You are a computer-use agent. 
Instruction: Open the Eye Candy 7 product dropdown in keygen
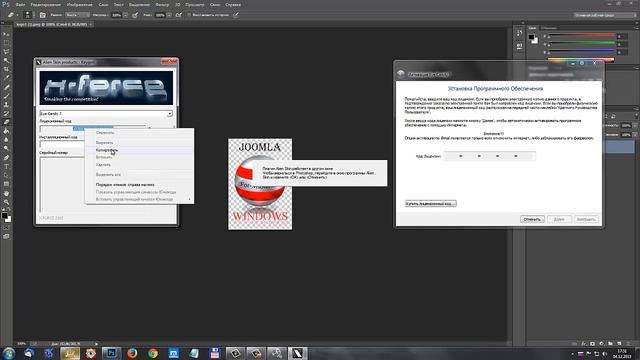tap(169, 113)
